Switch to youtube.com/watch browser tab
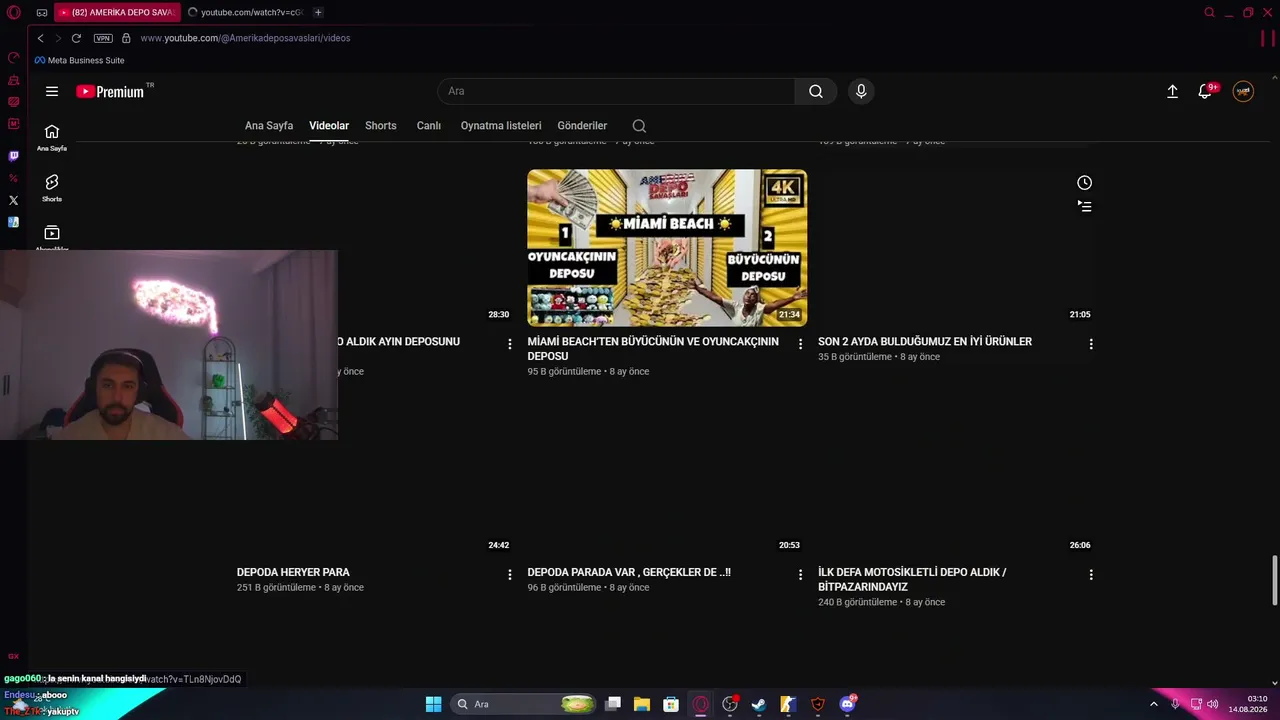Screen dimensions: 1280x720 click(x=245, y=13)
